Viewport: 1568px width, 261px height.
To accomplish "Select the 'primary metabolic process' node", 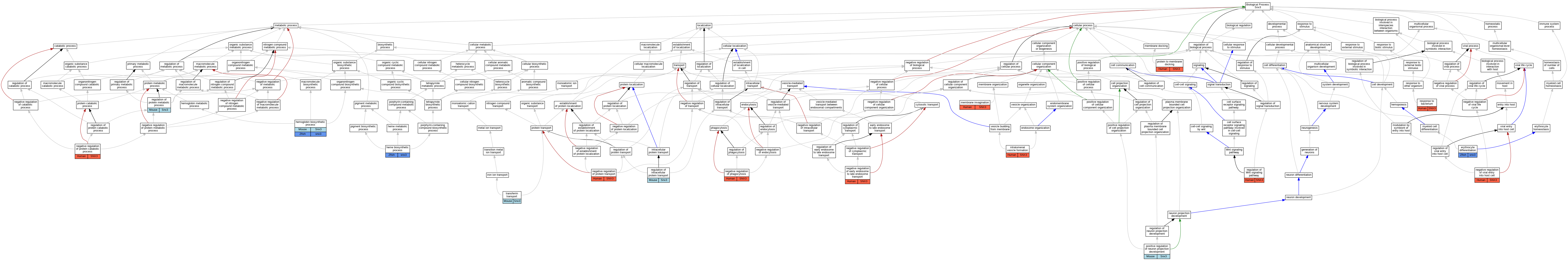I will 138,65.
